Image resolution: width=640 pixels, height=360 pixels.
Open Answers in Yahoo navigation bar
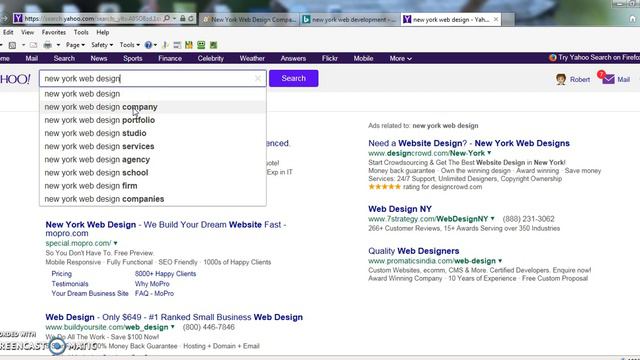[x=293, y=58]
